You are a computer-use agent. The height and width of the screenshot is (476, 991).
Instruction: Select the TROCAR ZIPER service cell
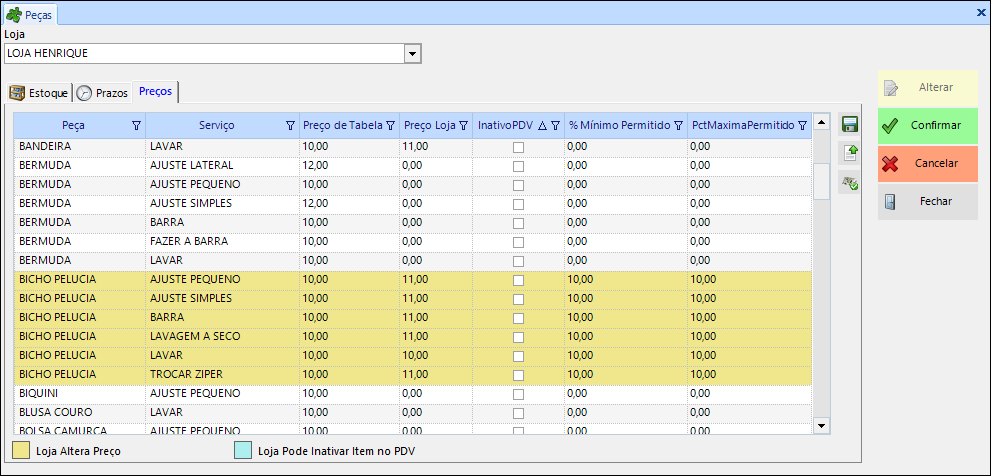coord(223,374)
